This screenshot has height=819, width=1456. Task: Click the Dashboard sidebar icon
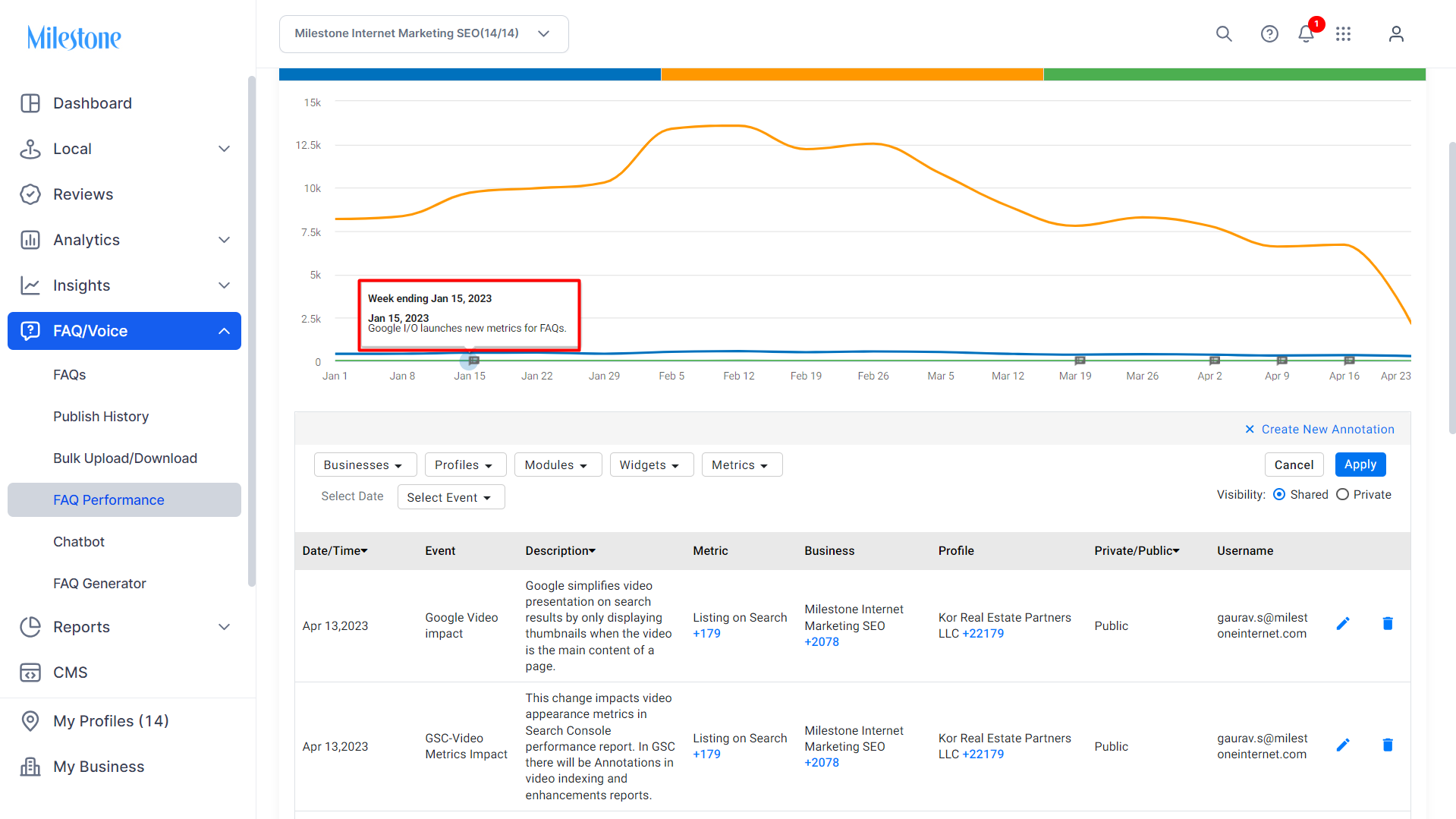coord(30,103)
